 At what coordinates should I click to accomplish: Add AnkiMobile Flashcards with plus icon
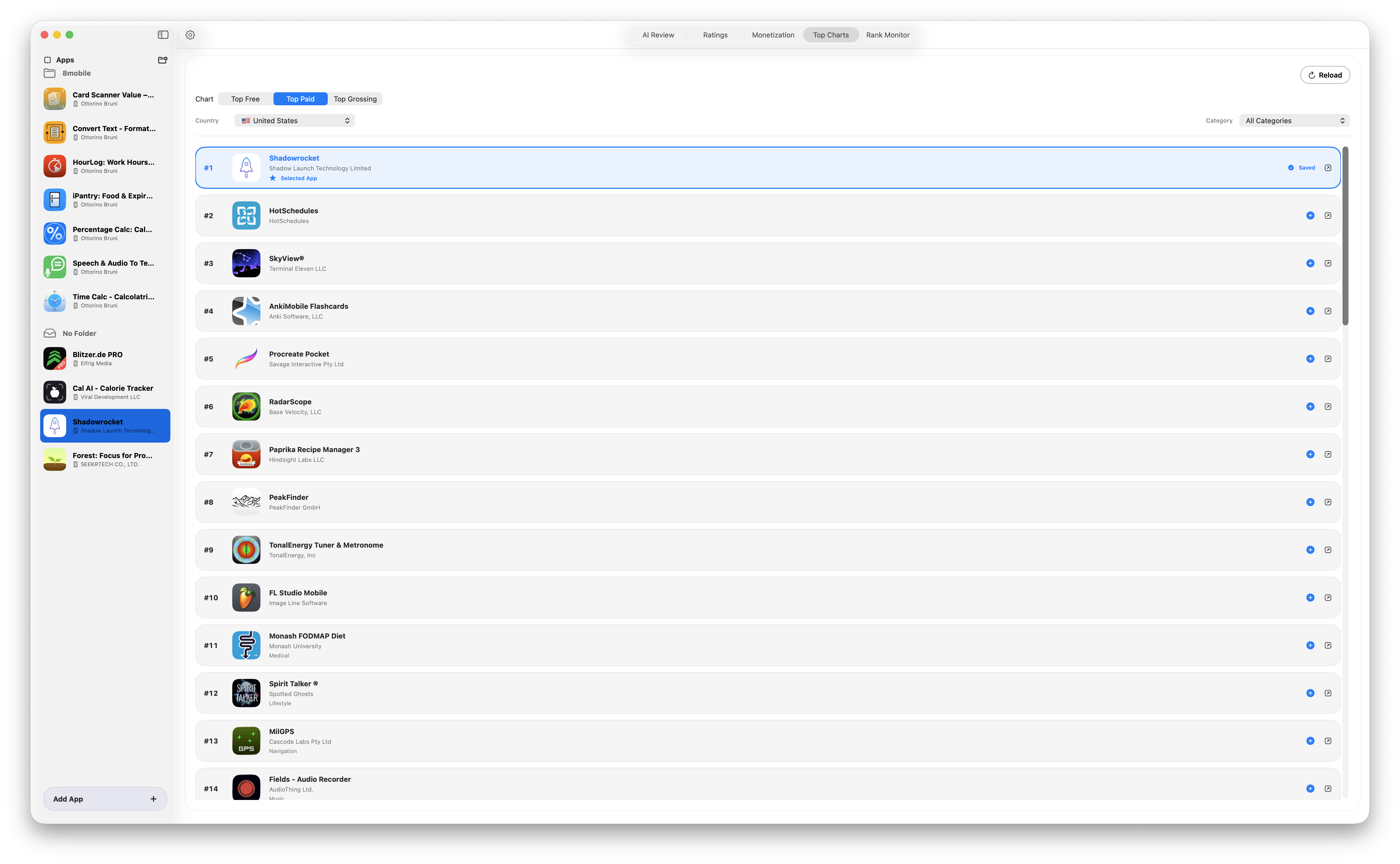(1310, 311)
